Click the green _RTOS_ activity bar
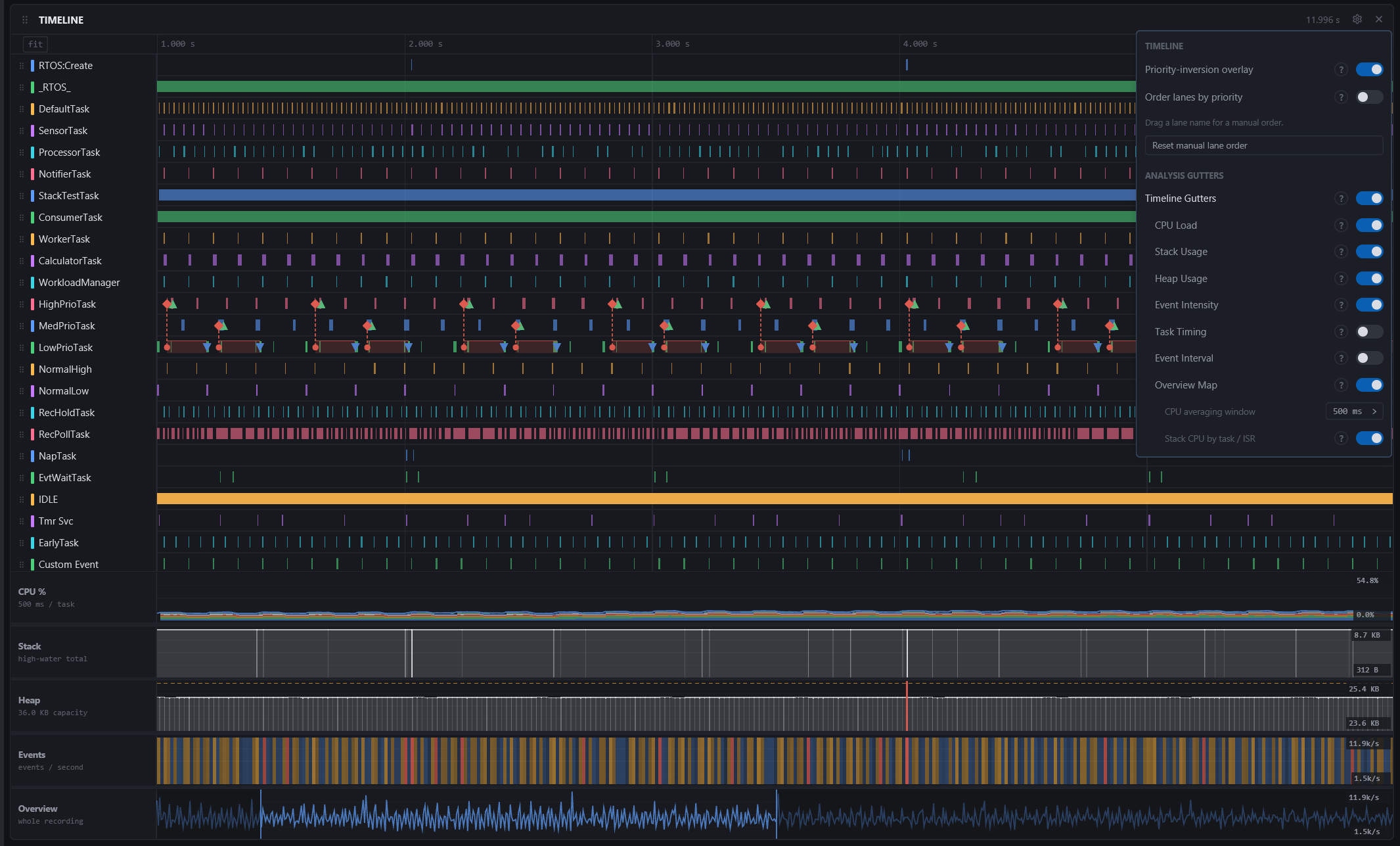Image resolution: width=1400 pixels, height=846 pixels. (x=646, y=87)
